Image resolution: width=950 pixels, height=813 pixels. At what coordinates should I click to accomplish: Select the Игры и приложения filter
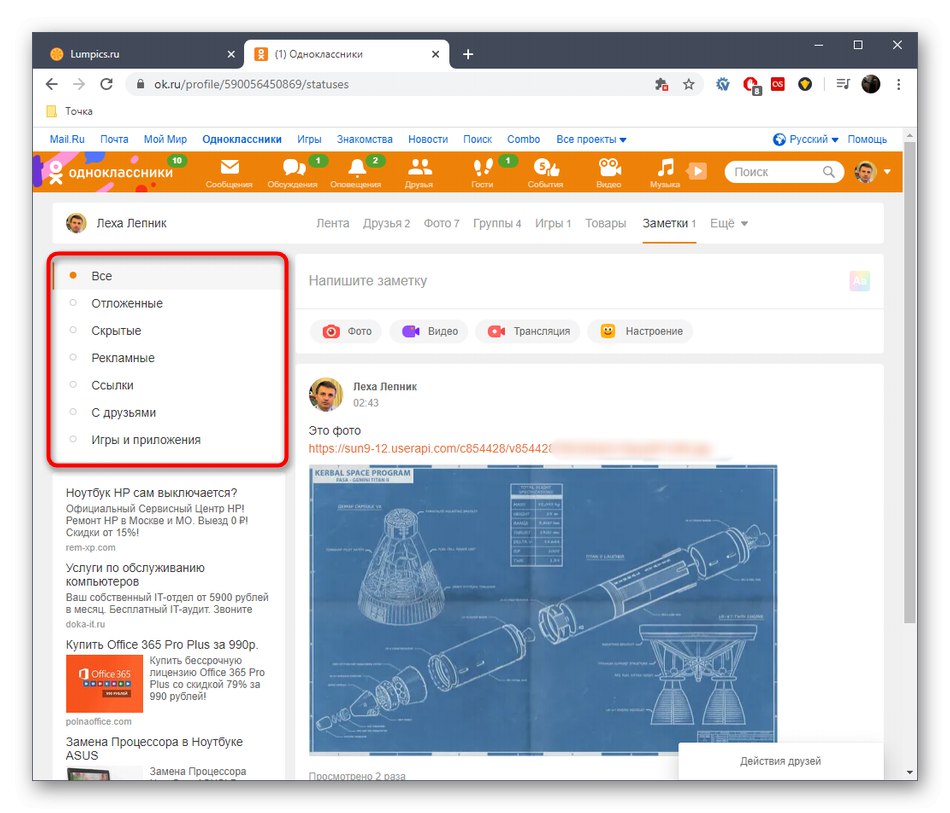(x=168, y=439)
